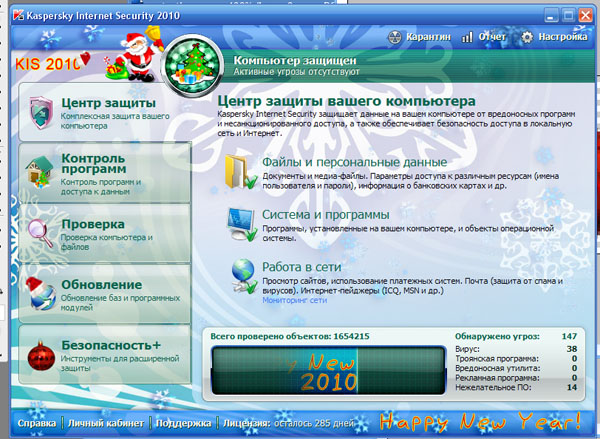Image resolution: width=600 pixels, height=439 pixels.
Task: Click the Обнаружено угроз label
Action: pyautogui.click(x=497, y=336)
